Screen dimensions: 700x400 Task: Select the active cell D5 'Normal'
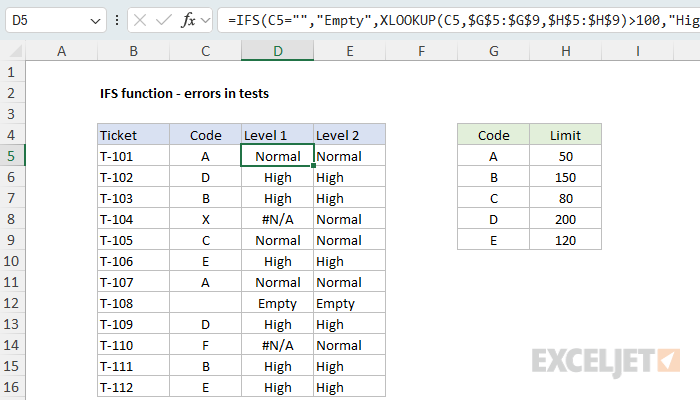coord(278,156)
